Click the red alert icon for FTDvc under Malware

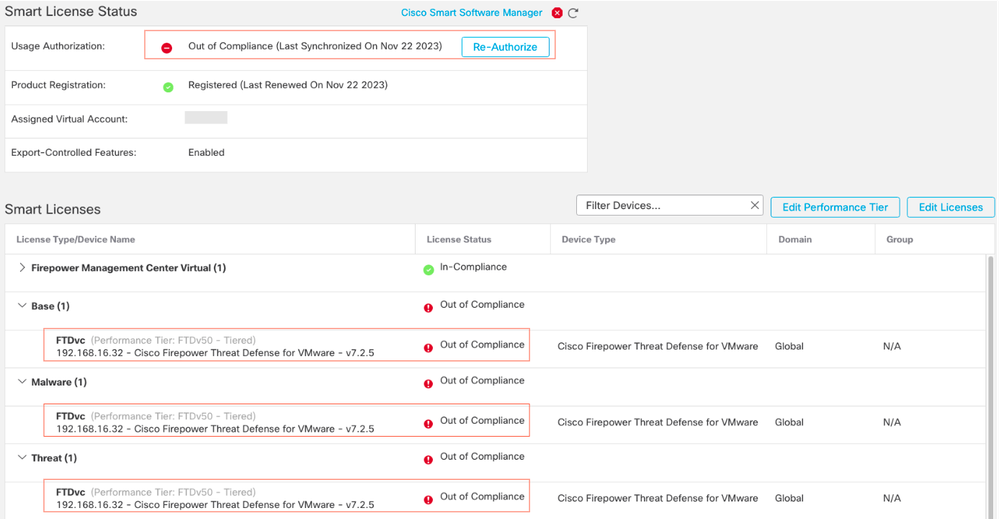(428, 424)
